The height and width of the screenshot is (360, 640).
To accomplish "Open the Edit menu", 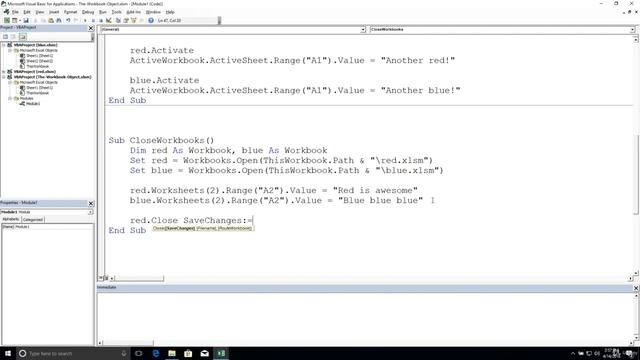I will click(27, 12).
